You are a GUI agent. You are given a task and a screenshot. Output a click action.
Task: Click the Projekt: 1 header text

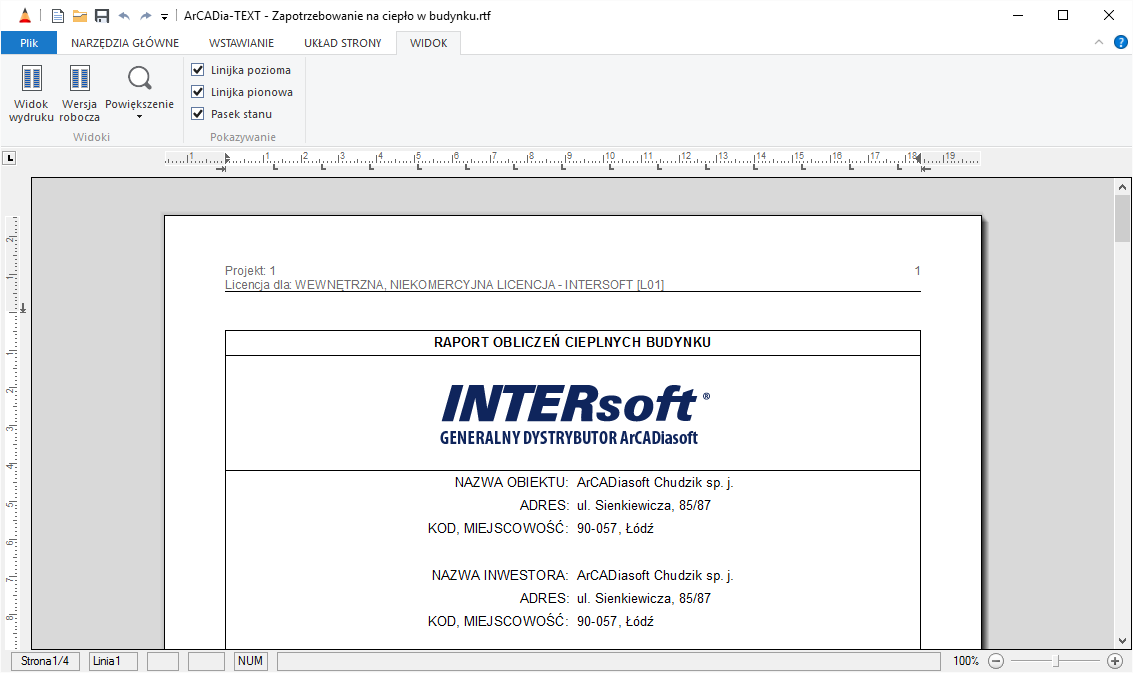coord(250,271)
